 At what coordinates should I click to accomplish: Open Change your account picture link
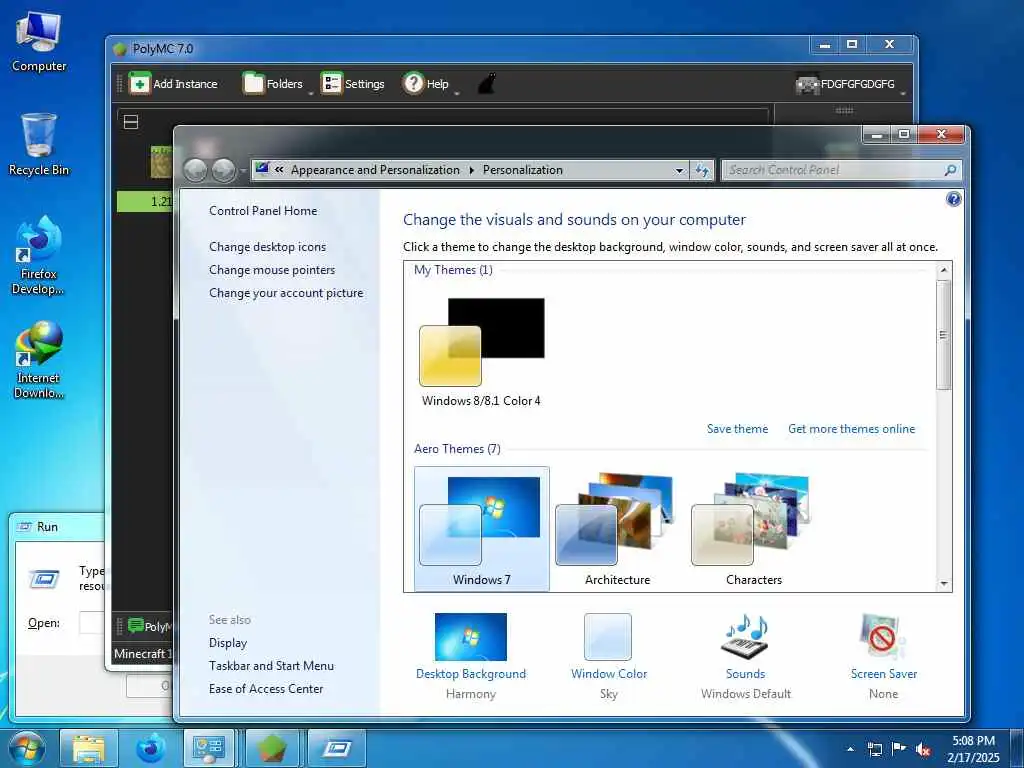(x=286, y=293)
